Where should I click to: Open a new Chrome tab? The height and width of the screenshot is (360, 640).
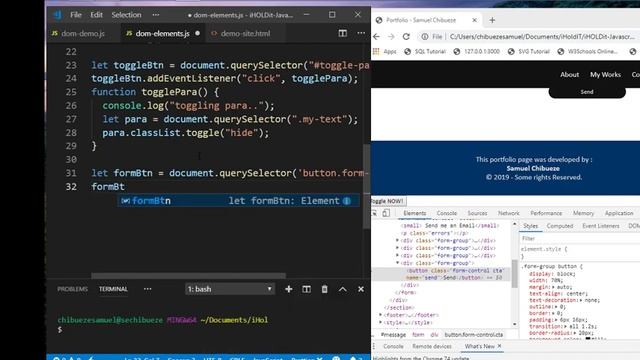492,20
